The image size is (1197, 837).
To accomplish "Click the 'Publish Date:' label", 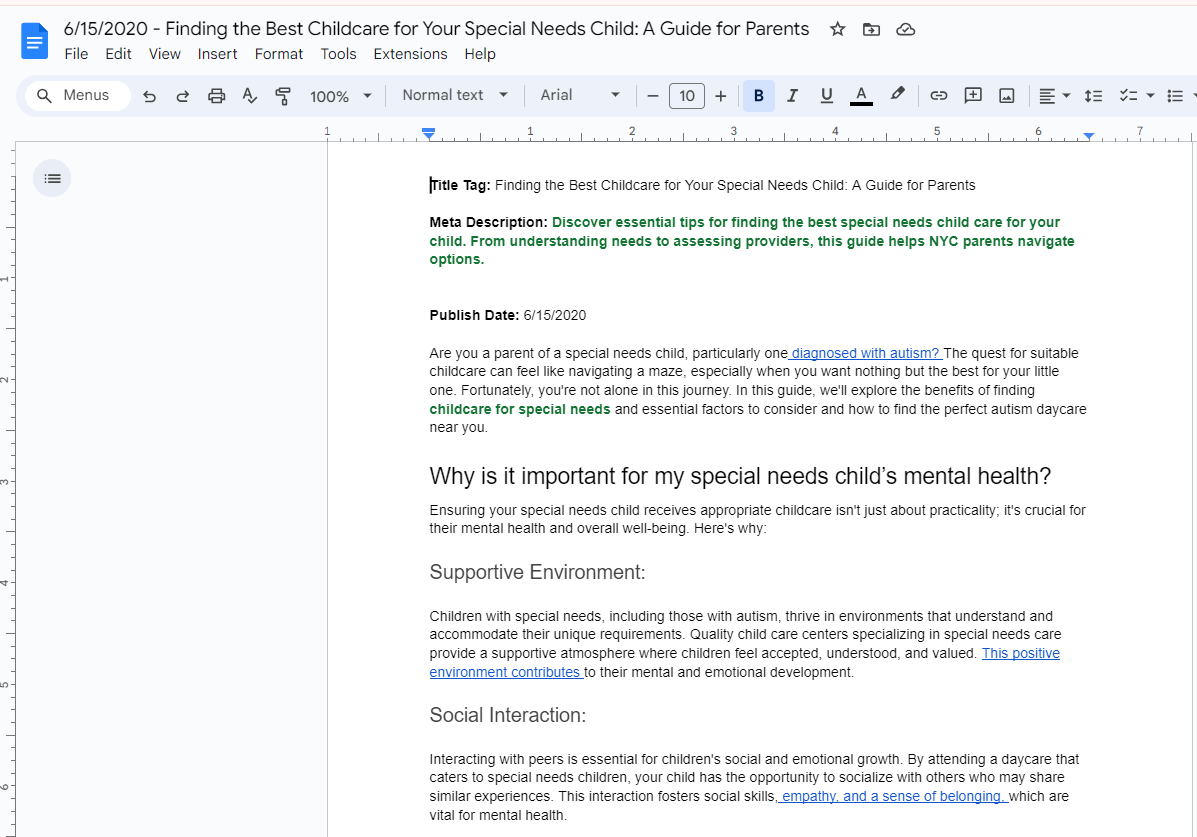I will [474, 315].
